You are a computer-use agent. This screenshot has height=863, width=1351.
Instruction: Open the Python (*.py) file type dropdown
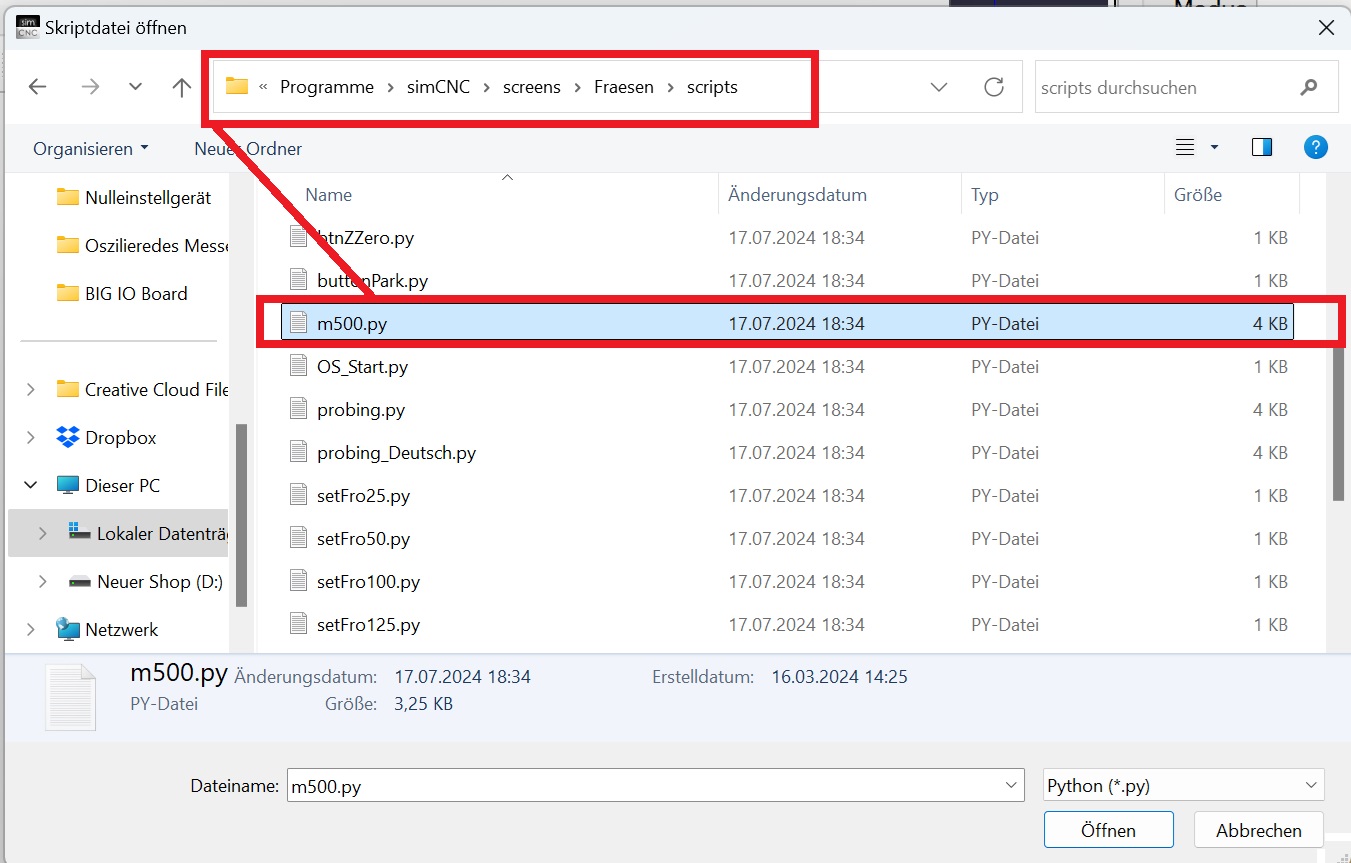(x=1183, y=785)
